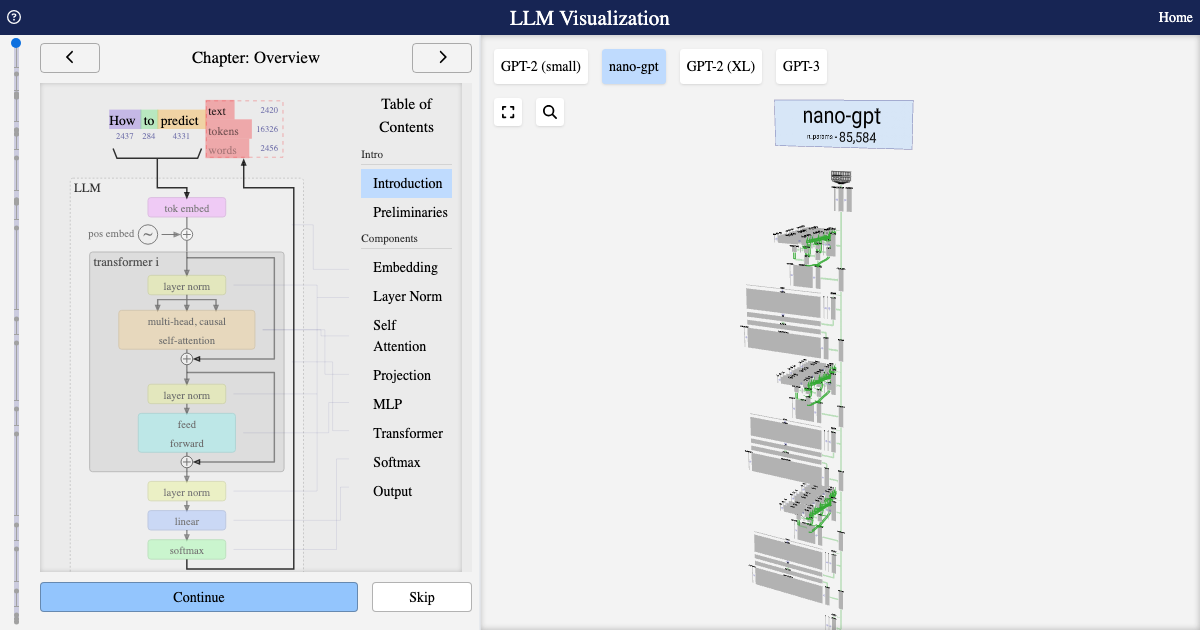Image resolution: width=1200 pixels, height=630 pixels.
Task: Click the multi-head causal self-attention block
Action: 187,330
